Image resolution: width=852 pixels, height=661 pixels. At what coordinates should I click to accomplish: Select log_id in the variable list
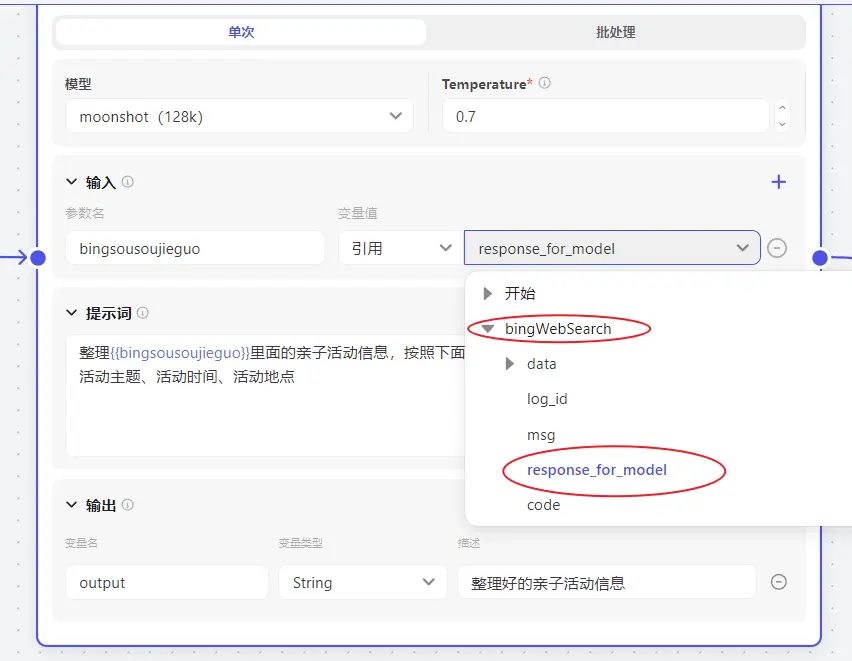(x=547, y=399)
